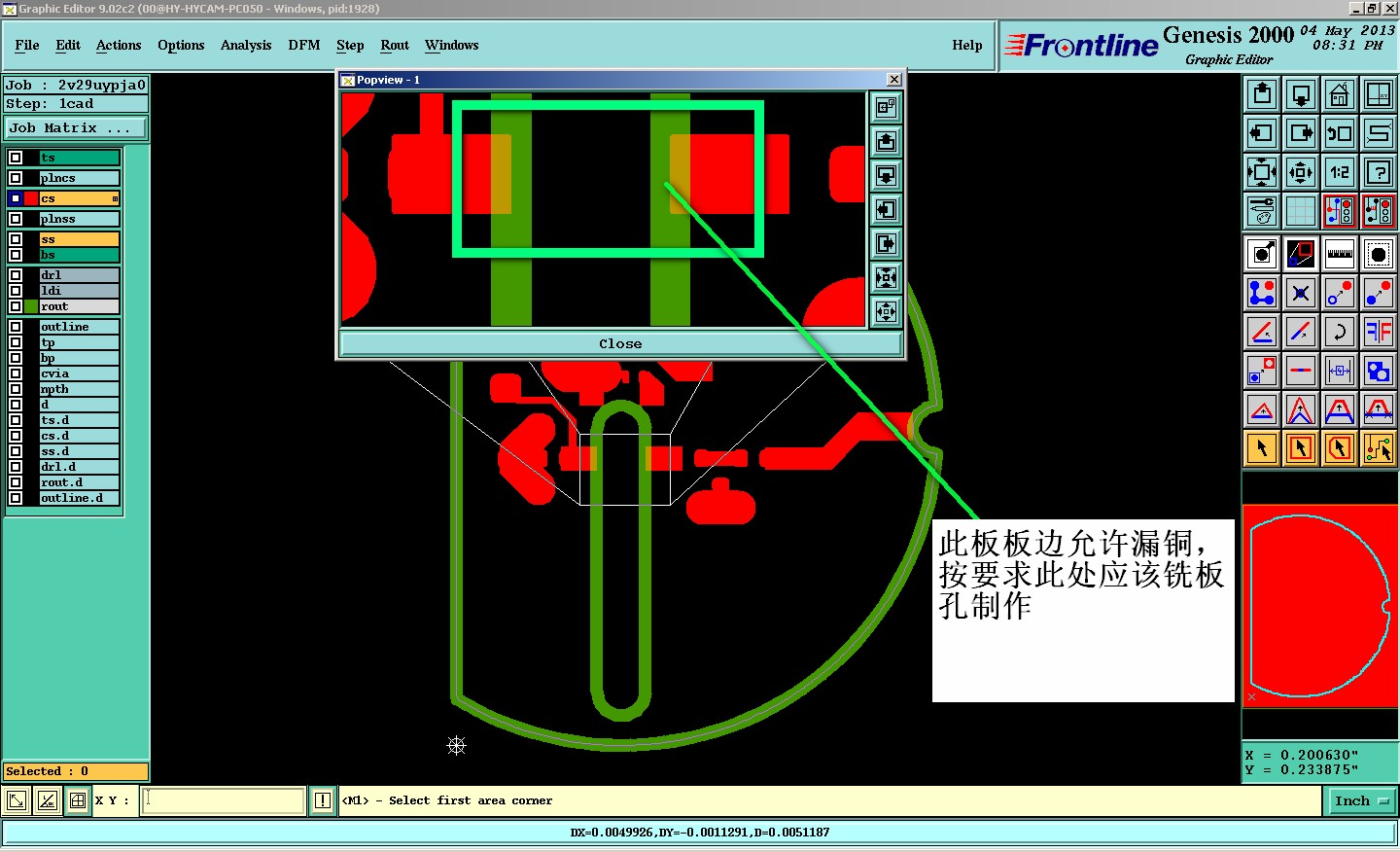The width and height of the screenshot is (1400, 852).
Task: Toggle display checkbox for rout layer
Action: [x=16, y=306]
